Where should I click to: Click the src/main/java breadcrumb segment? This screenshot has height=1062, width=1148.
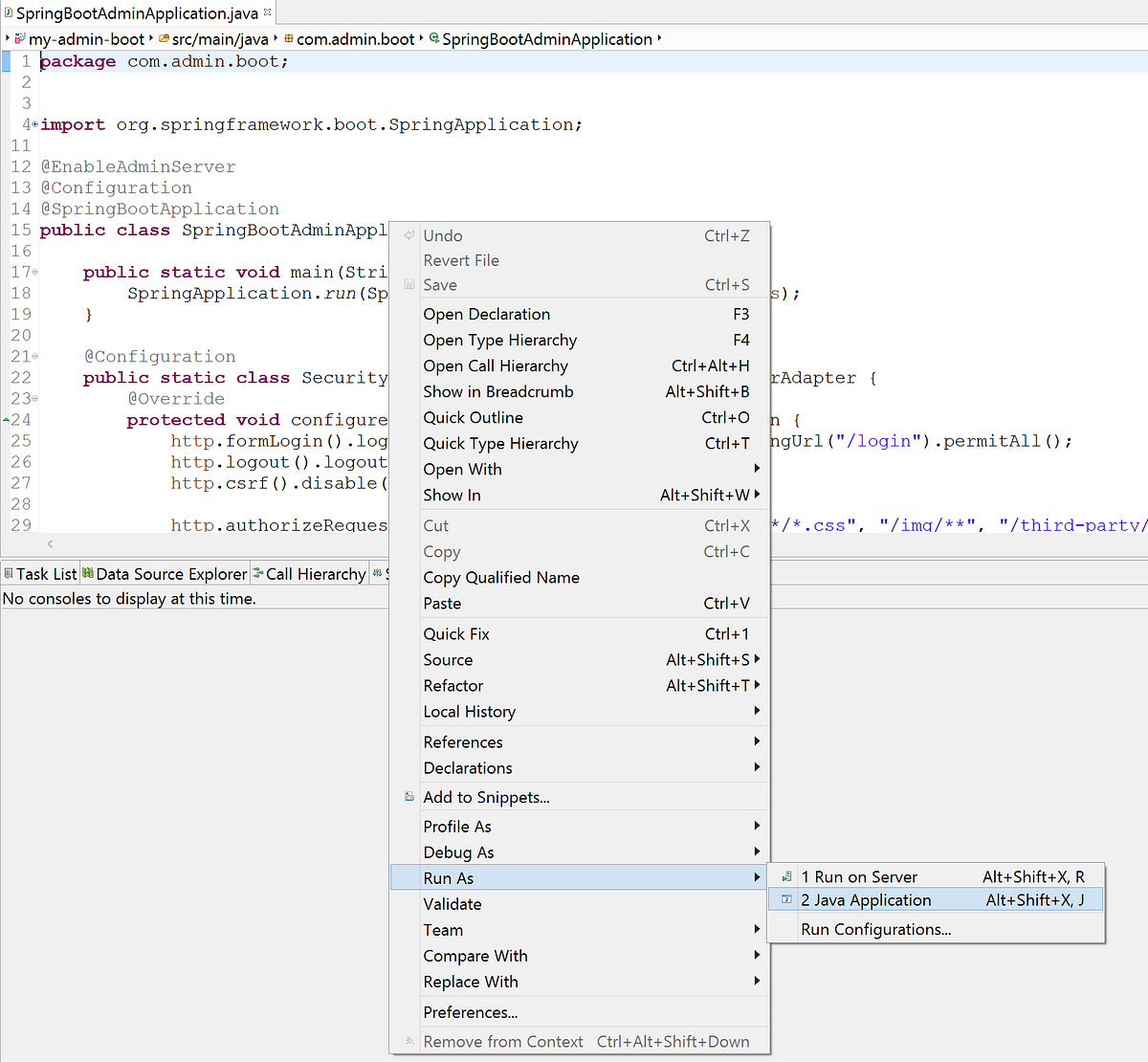coord(221,39)
